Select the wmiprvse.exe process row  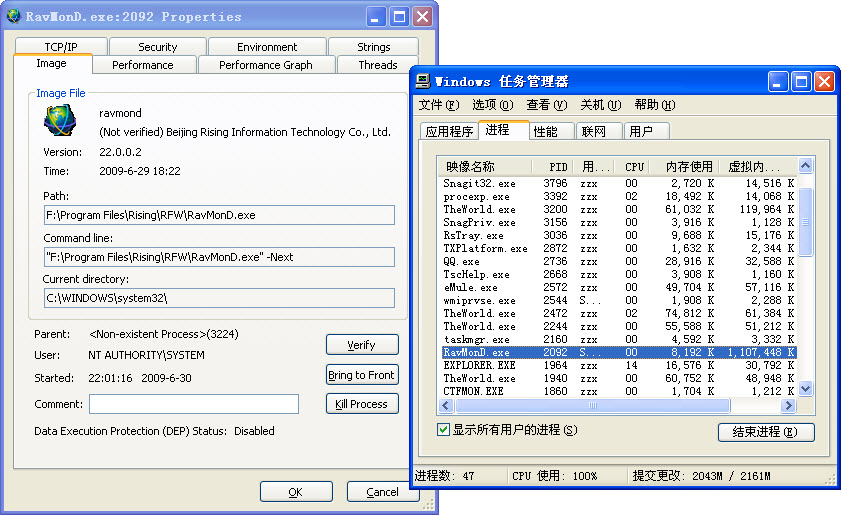click(x=618, y=300)
